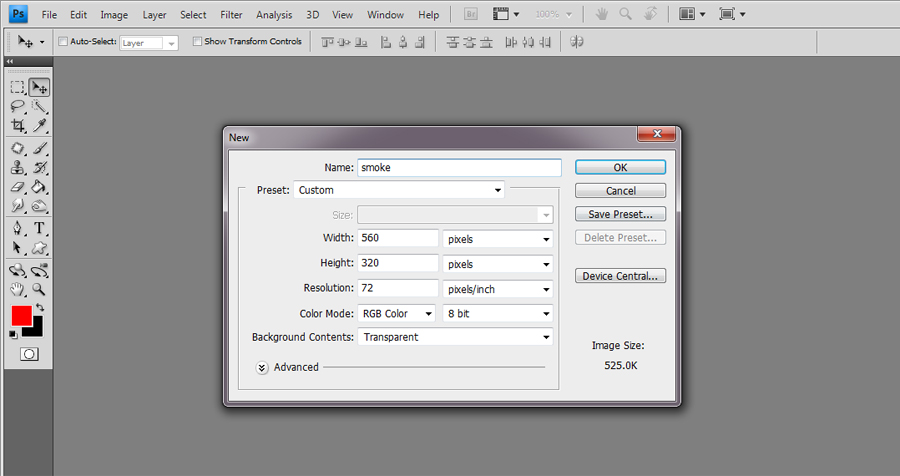Select the Healing Brush tool
This screenshot has height=476, width=900.
tap(18, 148)
